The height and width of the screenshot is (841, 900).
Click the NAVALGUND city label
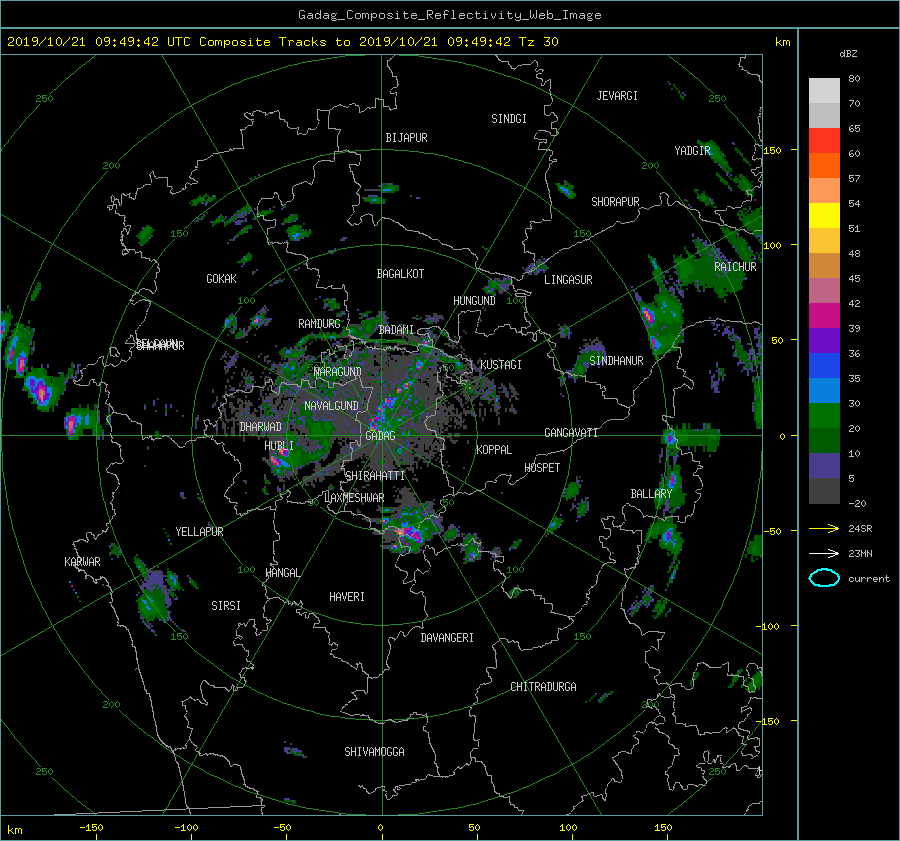pyautogui.click(x=331, y=405)
